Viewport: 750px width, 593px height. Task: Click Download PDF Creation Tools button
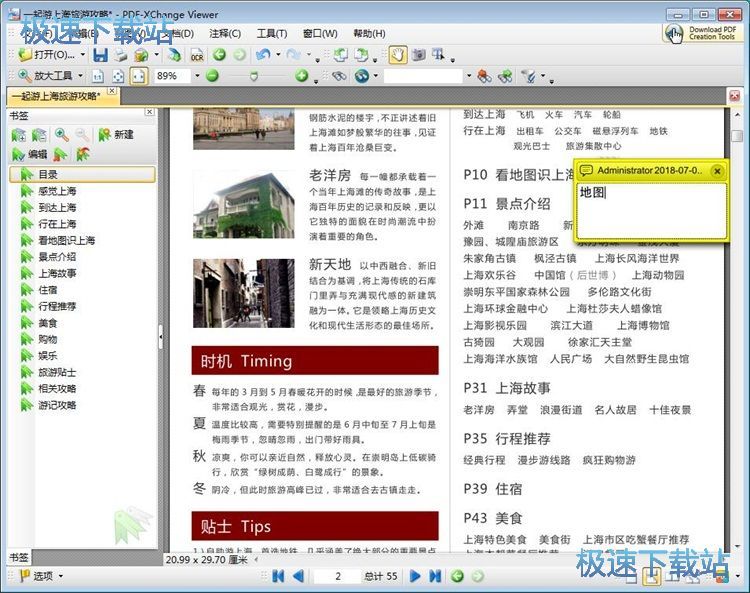(x=702, y=33)
